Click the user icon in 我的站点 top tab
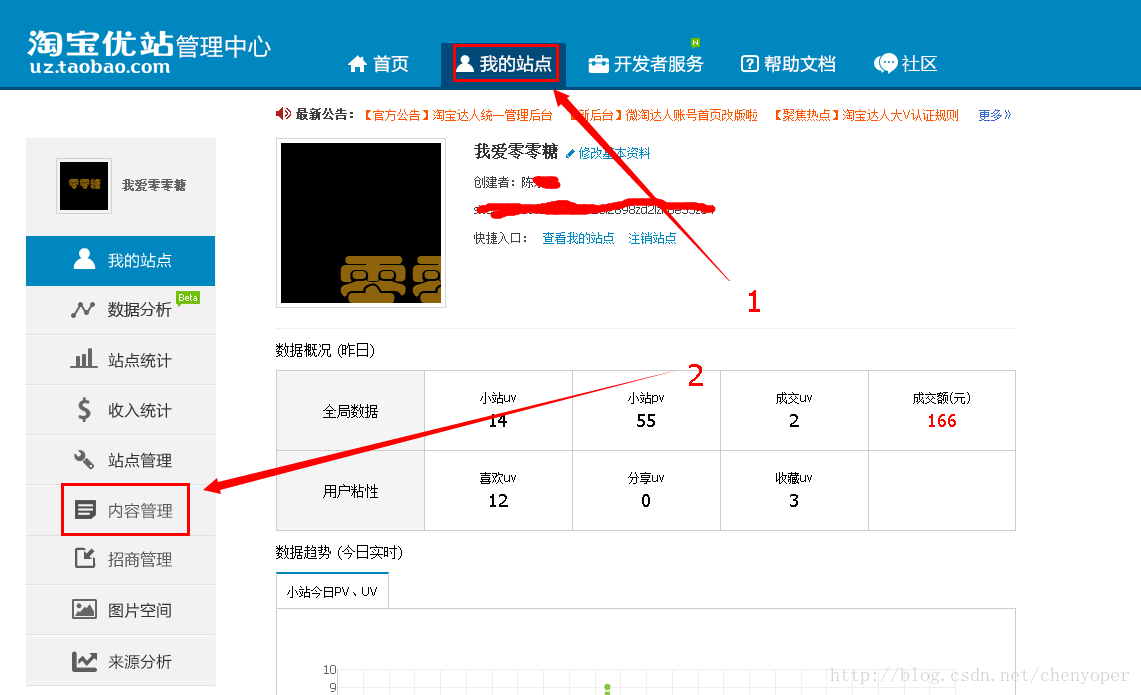Image resolution: width=1141 pixels, height=695 pixels. coord(465,63)
